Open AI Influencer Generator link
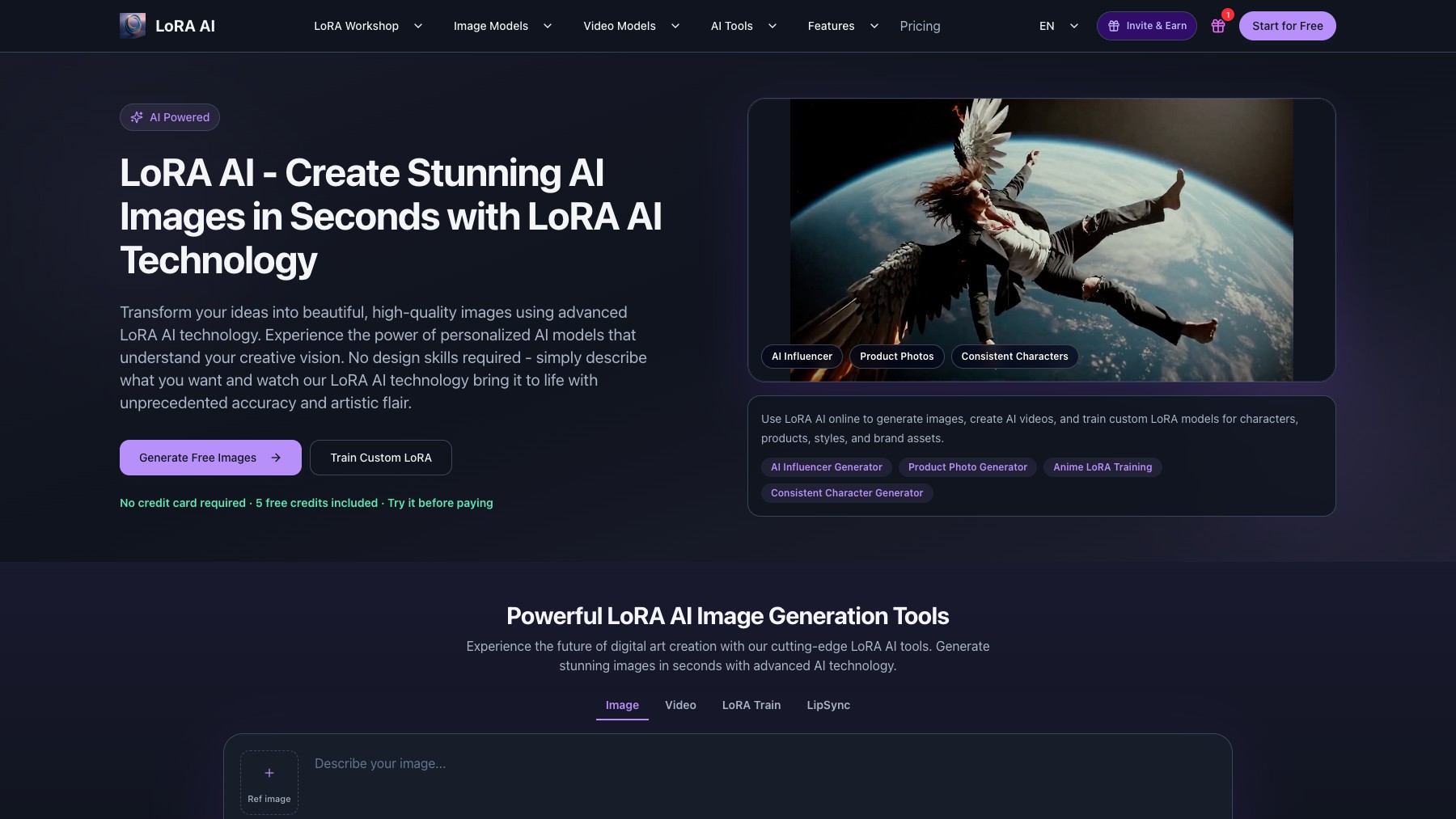1456x819 pixels. point(827,467)
